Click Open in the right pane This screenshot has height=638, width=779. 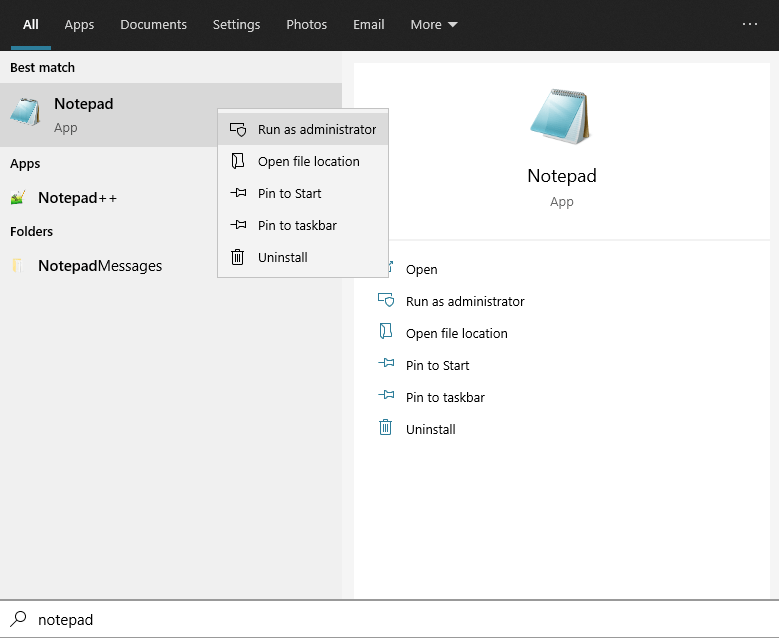tap(421, 270)
